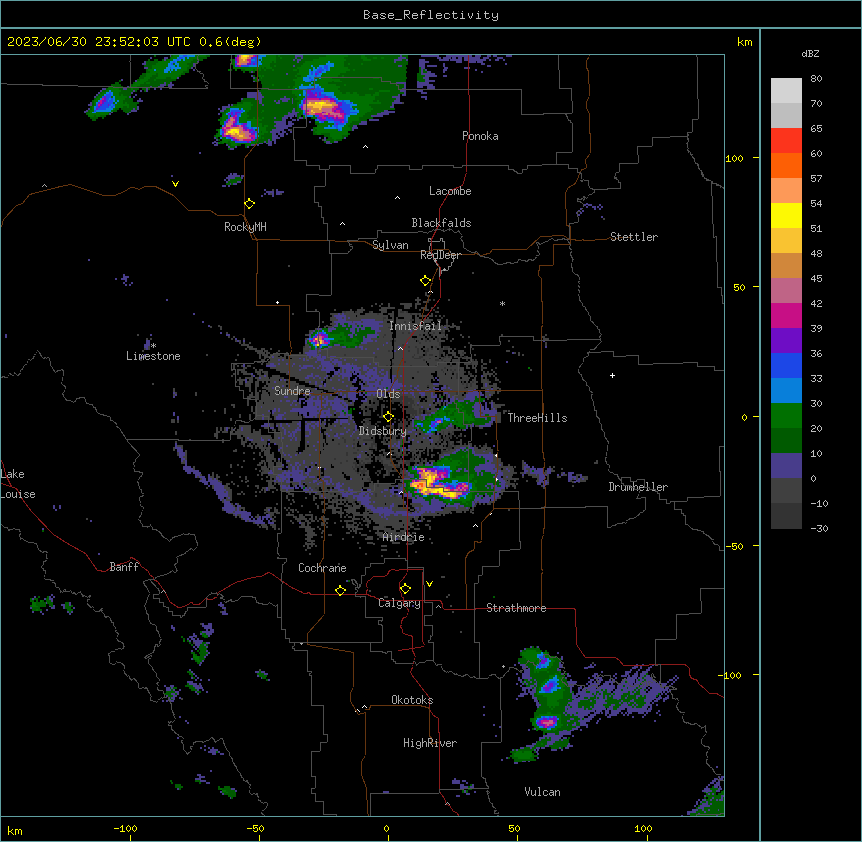The width and height of the screenshot is (862, 842).
Task: Click the yellow v marker northwest of RockyMH
Action: click(x=175, y=184)
